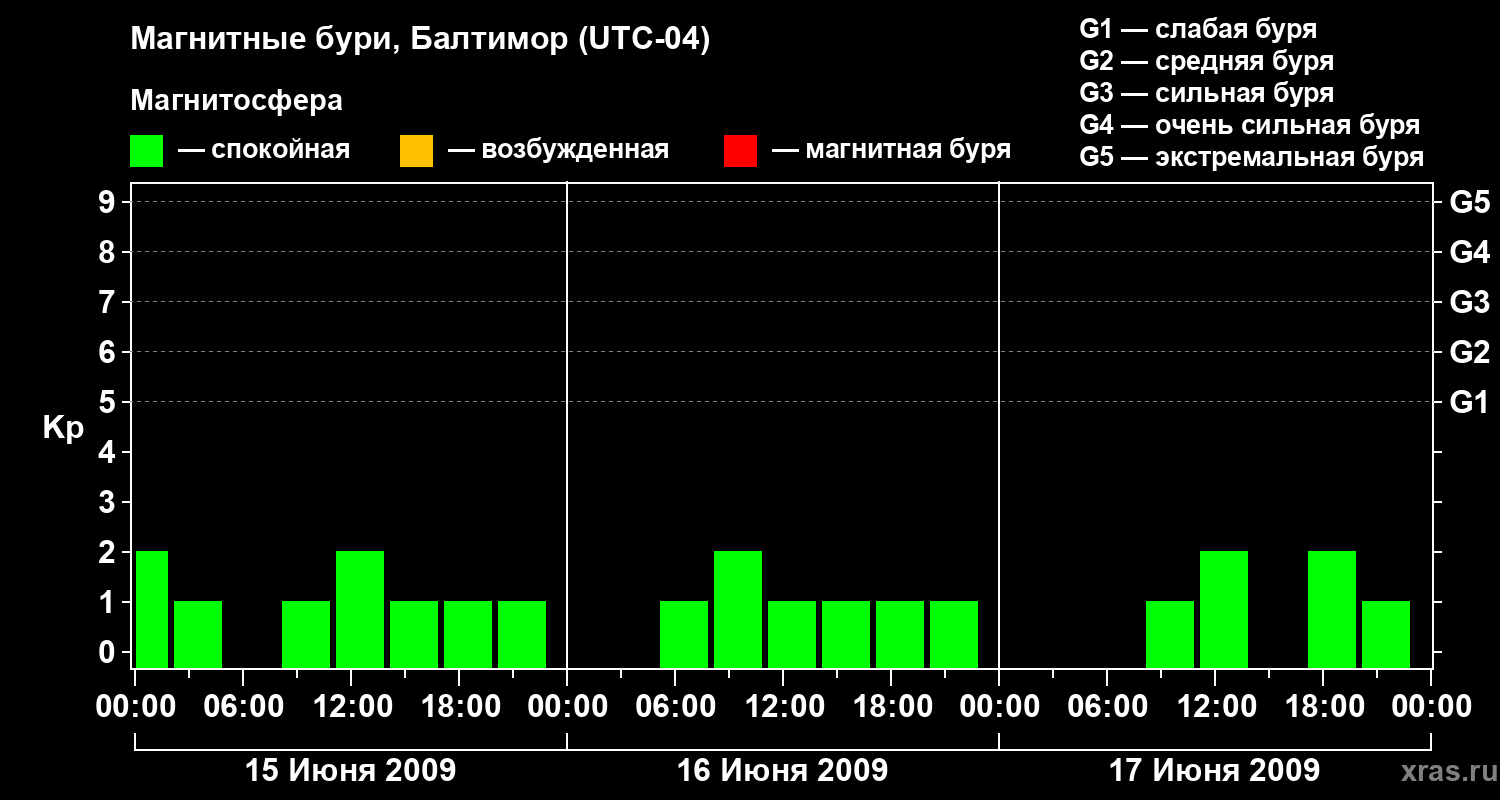Click the legend label '— возбужденная'
This screenshot has height=800, width=1500.
click(558, 151)
